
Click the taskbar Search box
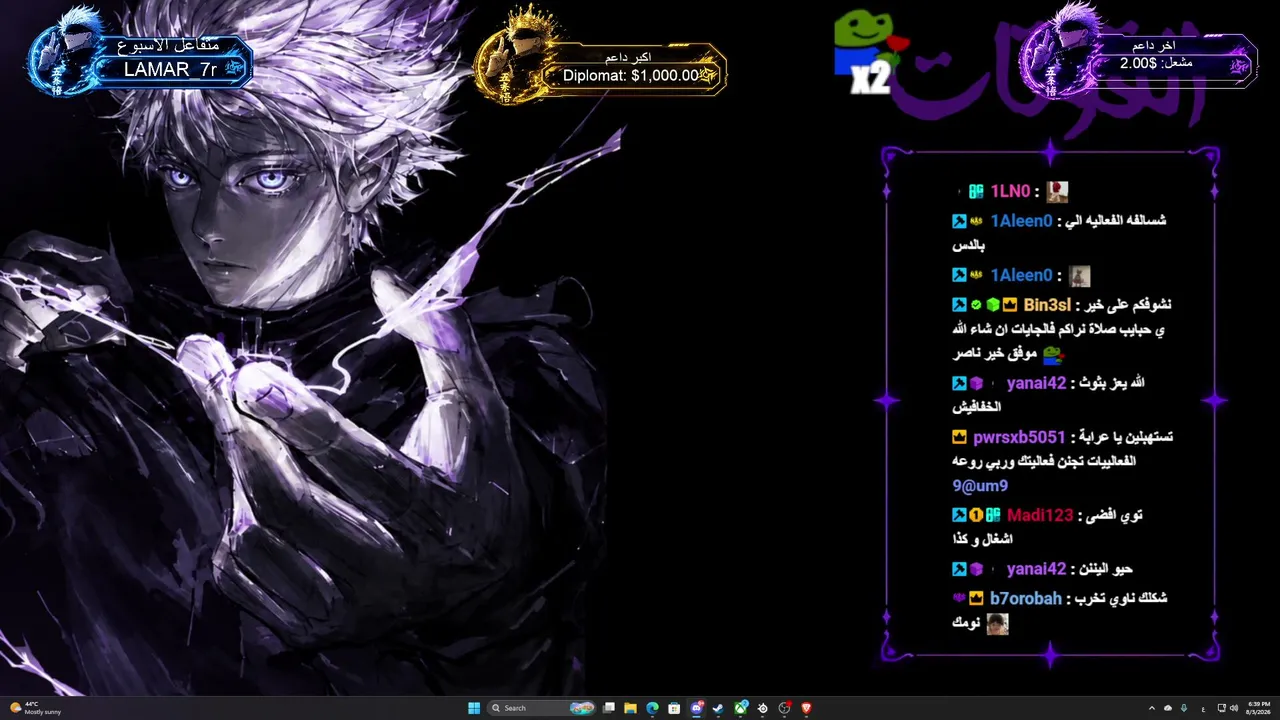click(x=541, y=708)
